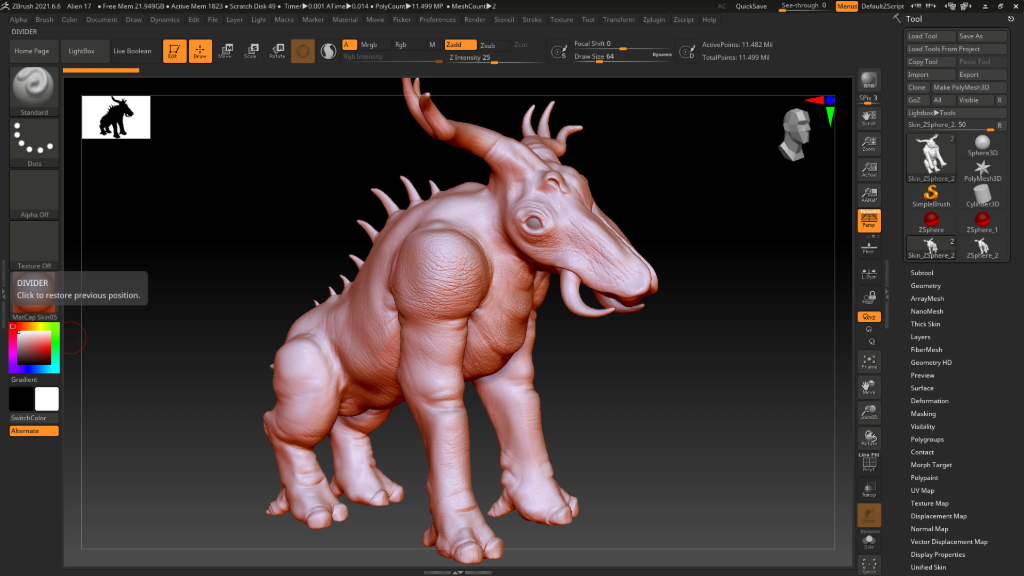Expand the Subtool palette section

921,273
